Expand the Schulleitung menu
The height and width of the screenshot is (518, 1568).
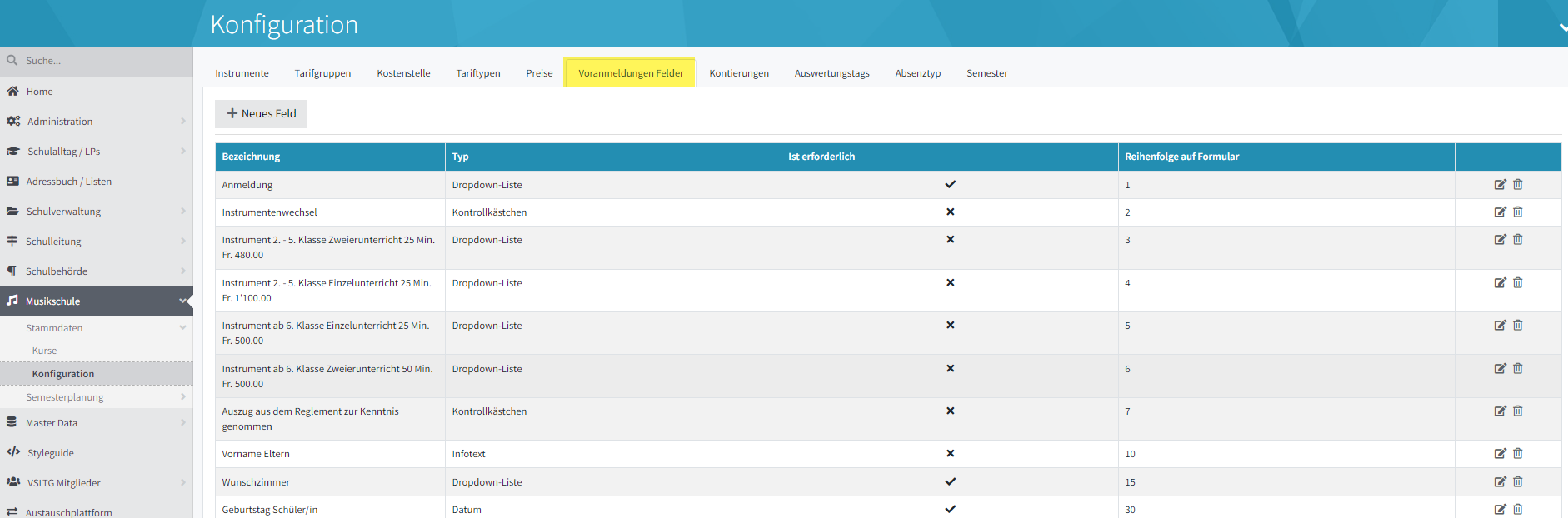click(x=182, y=242)
